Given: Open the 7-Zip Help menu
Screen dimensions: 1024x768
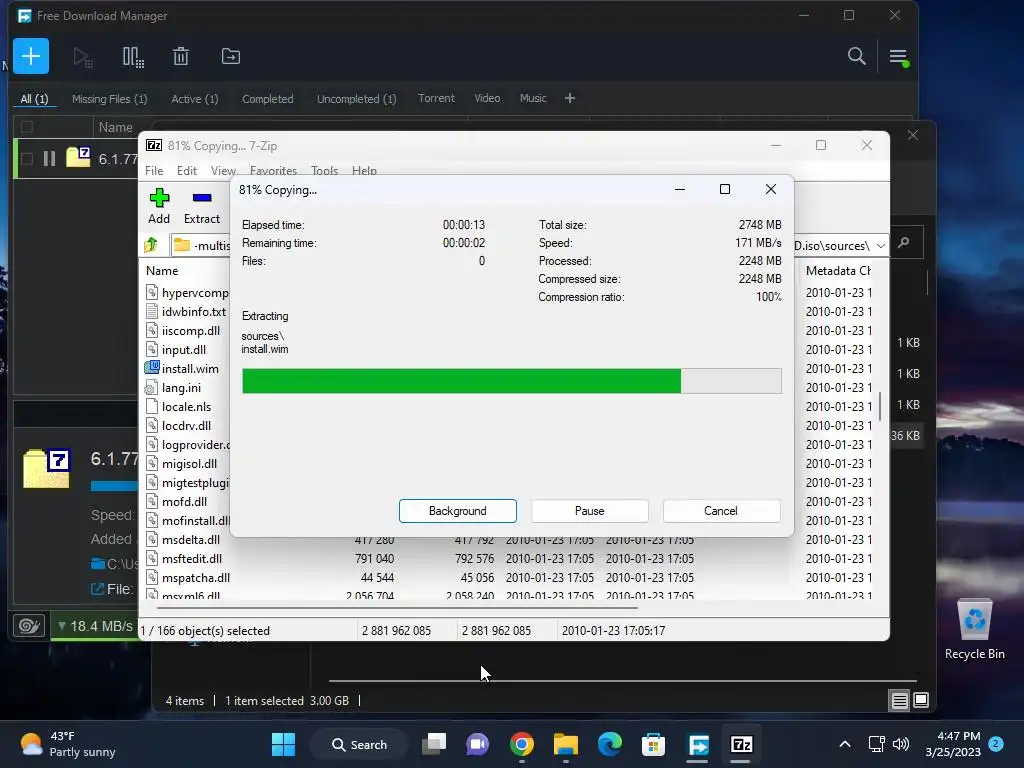Looking at the screenshot, I should [x=364, y=170].
